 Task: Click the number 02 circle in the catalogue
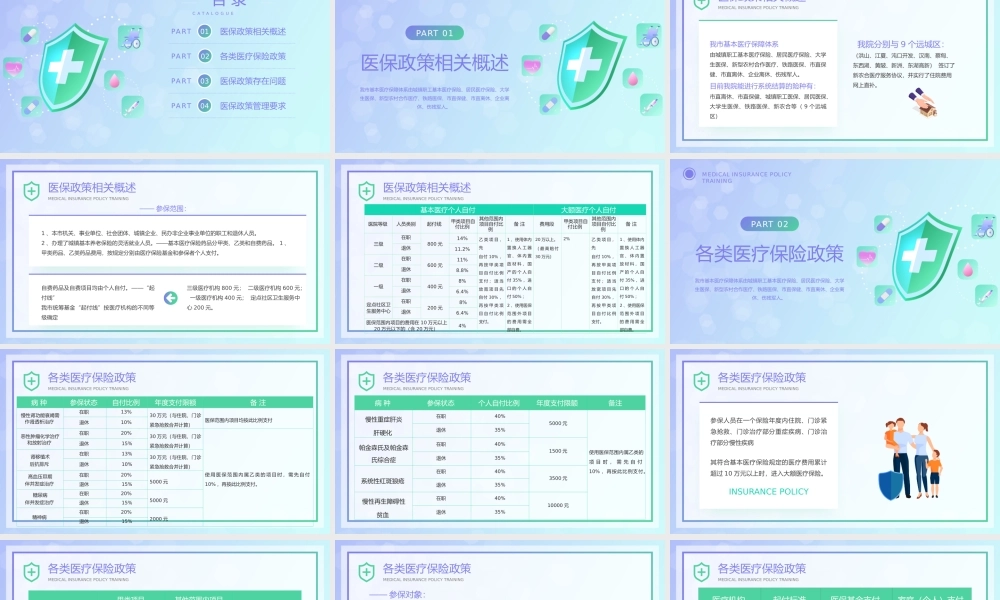click(204, 56)
